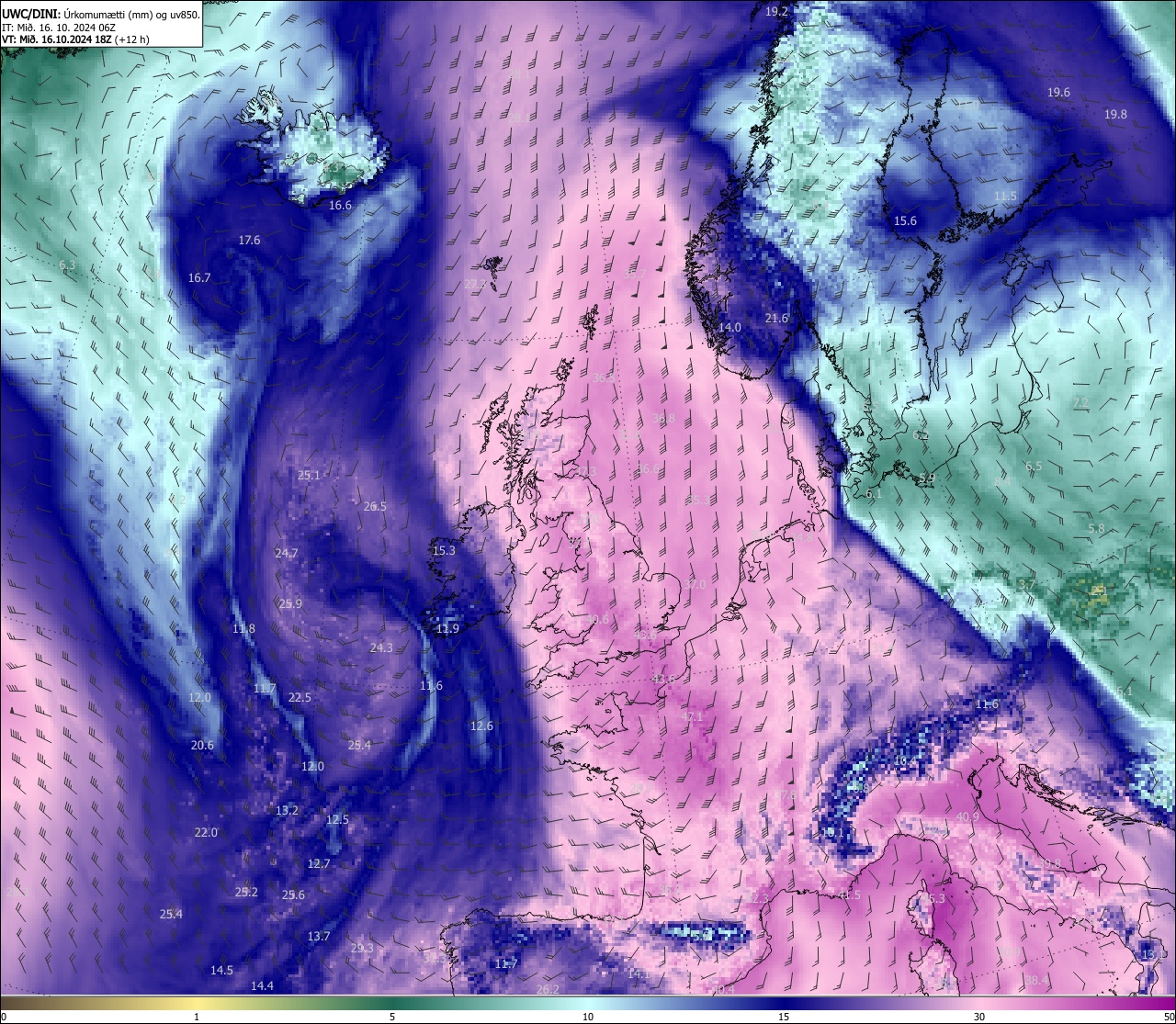1176x1024 pixels.
Task: Click the 38.4 value label
Action: coord(1037,982)
